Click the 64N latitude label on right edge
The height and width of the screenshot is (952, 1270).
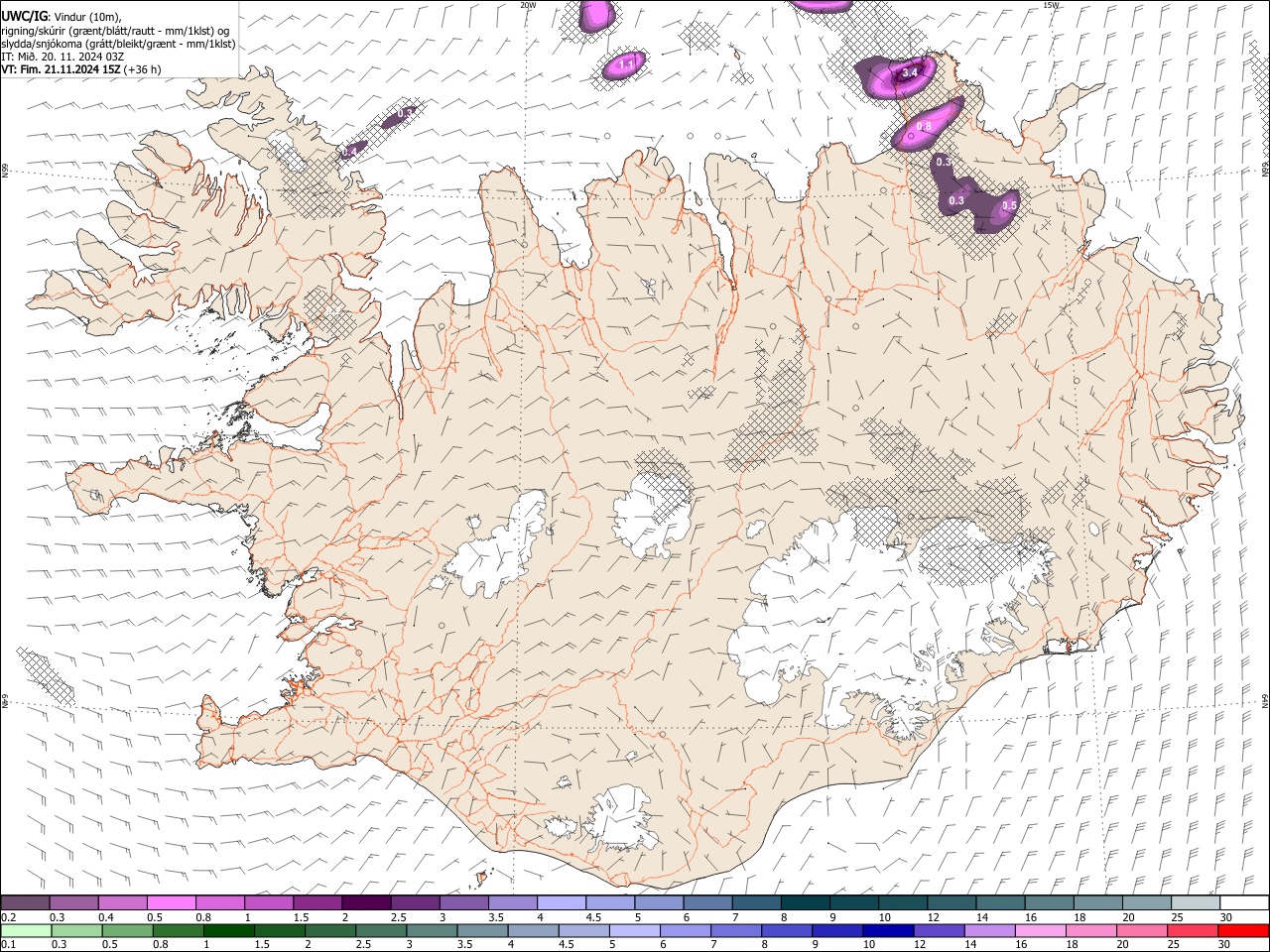coord(1265,700)
